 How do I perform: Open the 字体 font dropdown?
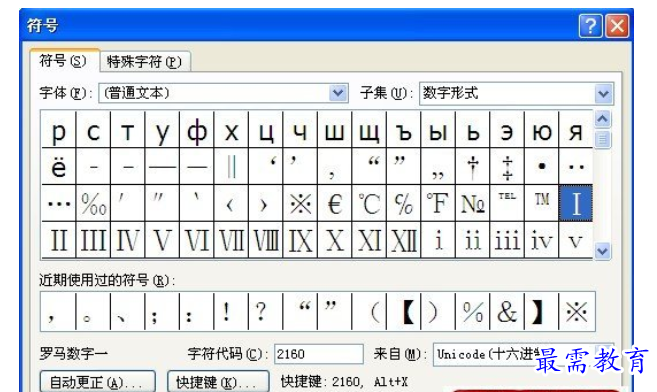coord(224,93)
